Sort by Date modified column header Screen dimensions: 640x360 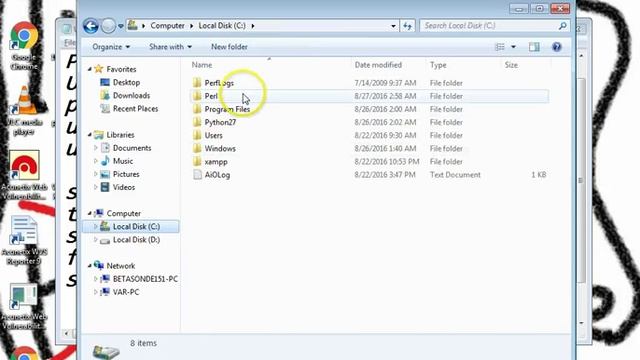pos(378,65)
